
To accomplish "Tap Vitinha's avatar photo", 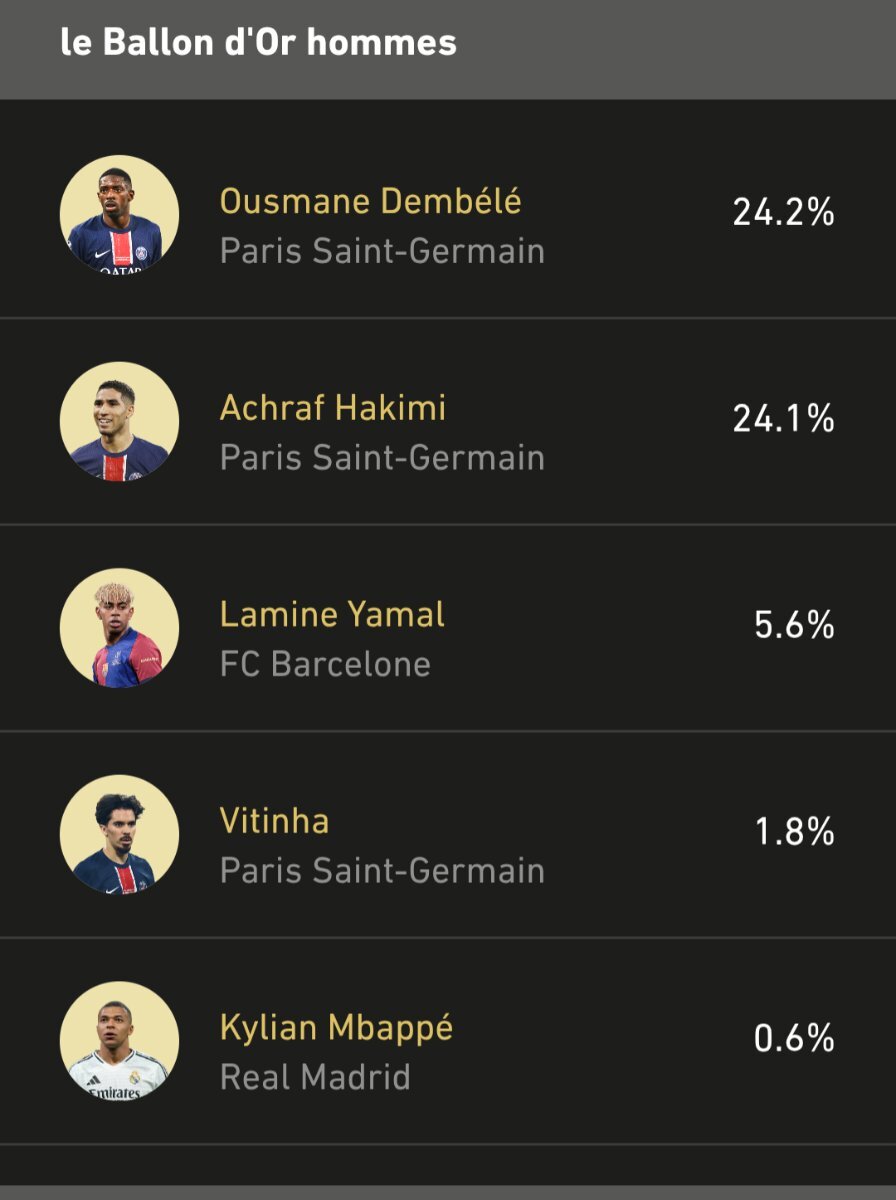I will coord(119,834).
